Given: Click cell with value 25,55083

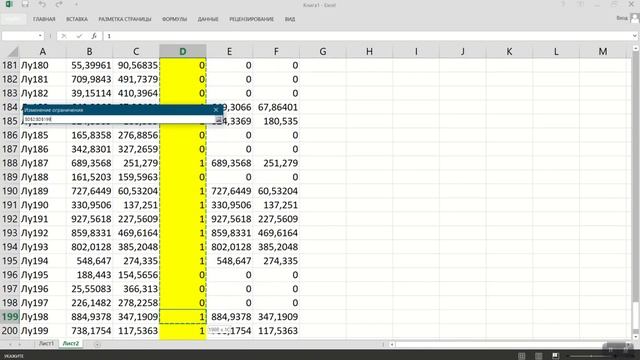Looking at the screenshot, I should pyautogui.click(x=89, y=289).
